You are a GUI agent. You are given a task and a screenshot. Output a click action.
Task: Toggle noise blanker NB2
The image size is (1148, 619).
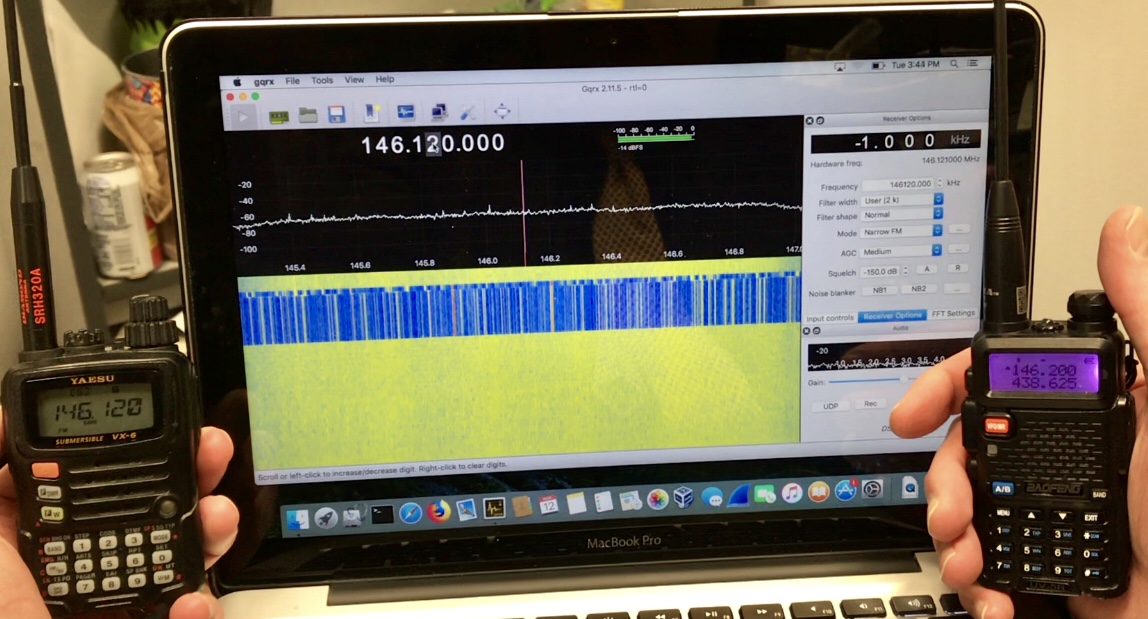tap(918, 289)
